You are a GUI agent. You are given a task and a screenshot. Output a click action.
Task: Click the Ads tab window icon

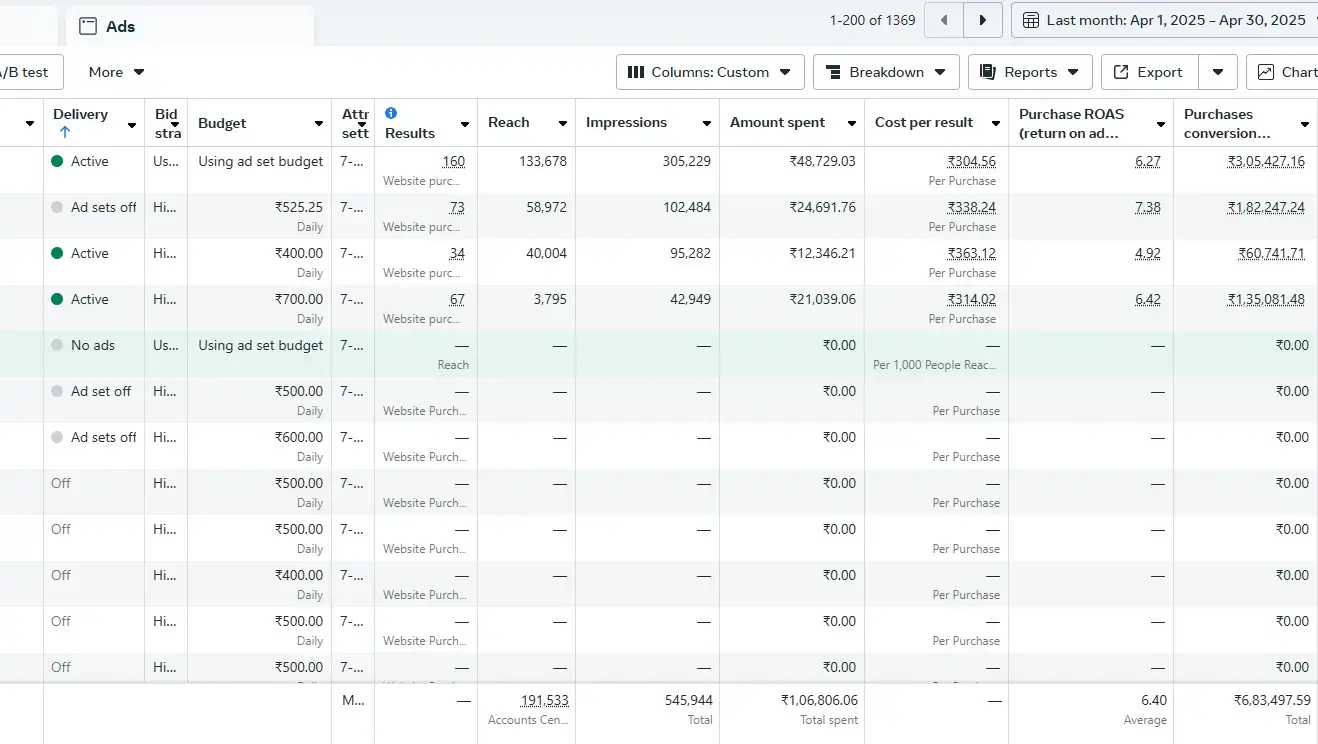(x=87, y=26)
